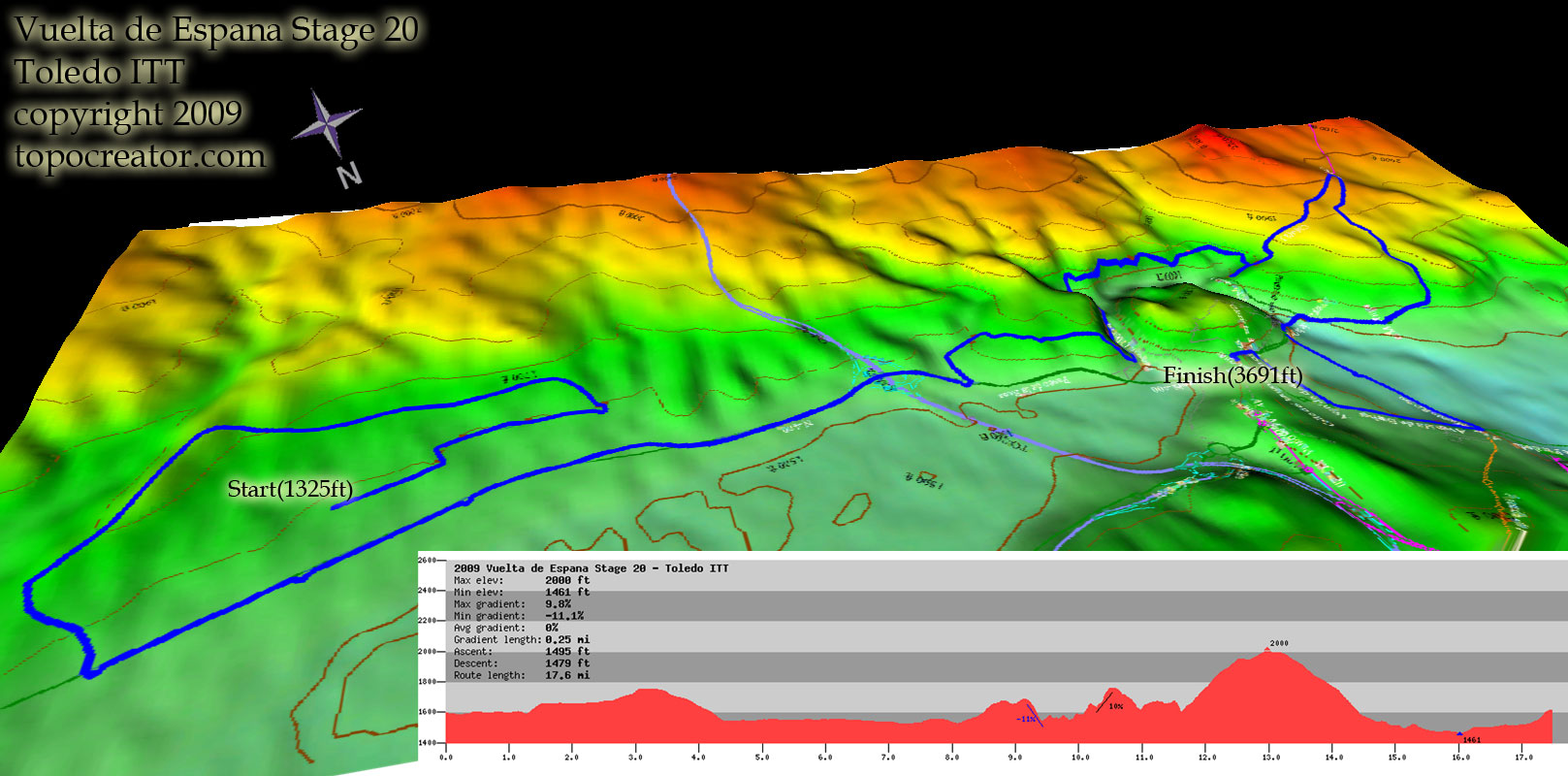1568x776 pixels.
Task: Click the "17.0" distance axis tick
Action: (1523, 757)
